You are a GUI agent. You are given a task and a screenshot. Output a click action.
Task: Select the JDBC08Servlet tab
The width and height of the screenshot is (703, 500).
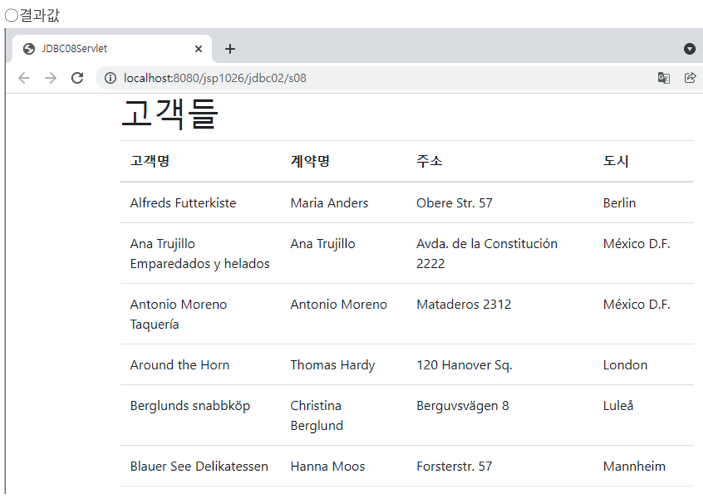(x=111, y=49)
